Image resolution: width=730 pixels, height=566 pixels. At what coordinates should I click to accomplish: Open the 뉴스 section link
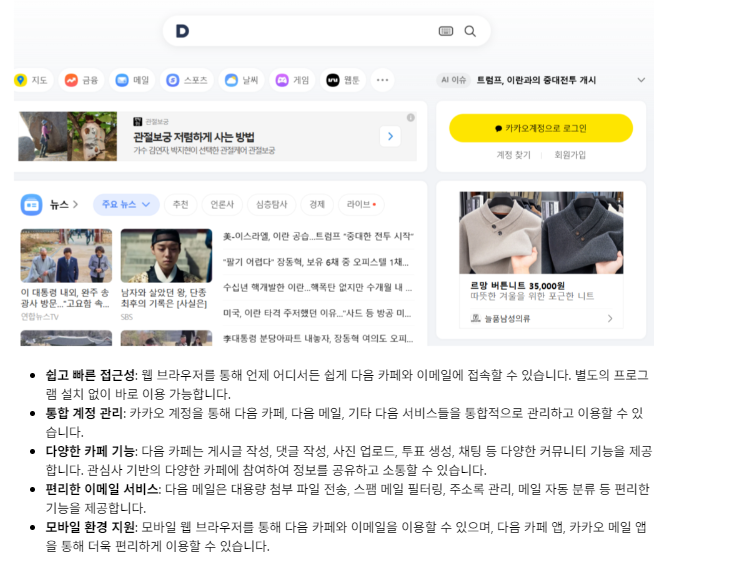(63, 204)
